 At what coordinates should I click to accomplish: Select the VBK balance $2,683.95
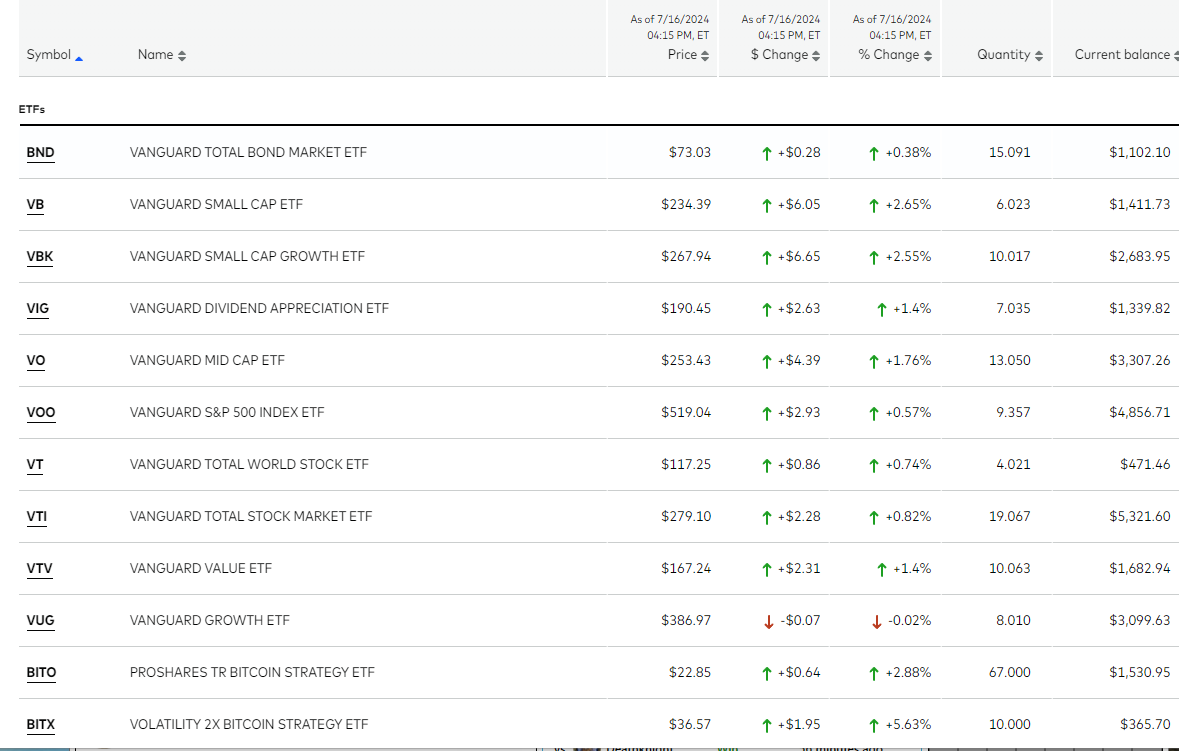[1140, 256]
